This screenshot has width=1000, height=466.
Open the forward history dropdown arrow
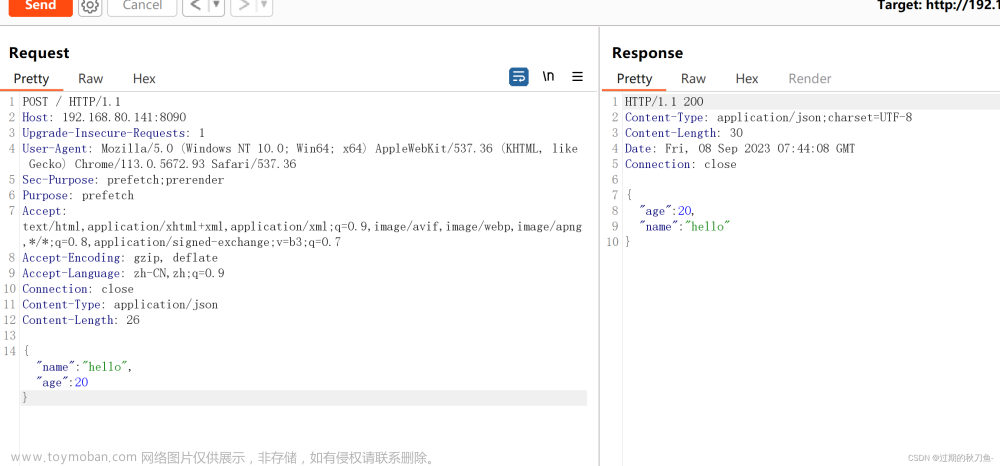point(265,6)
